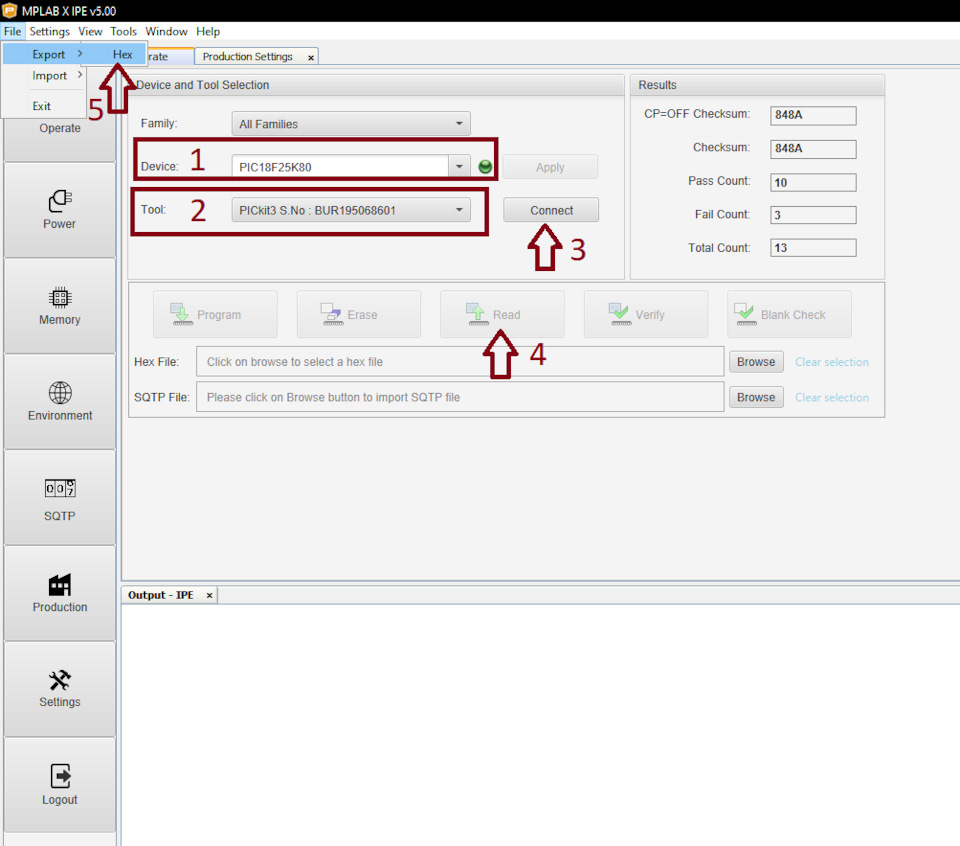Click the Device and Tool Selection header
This screenshot has width=960, height=846.
(x=376, y=85)
